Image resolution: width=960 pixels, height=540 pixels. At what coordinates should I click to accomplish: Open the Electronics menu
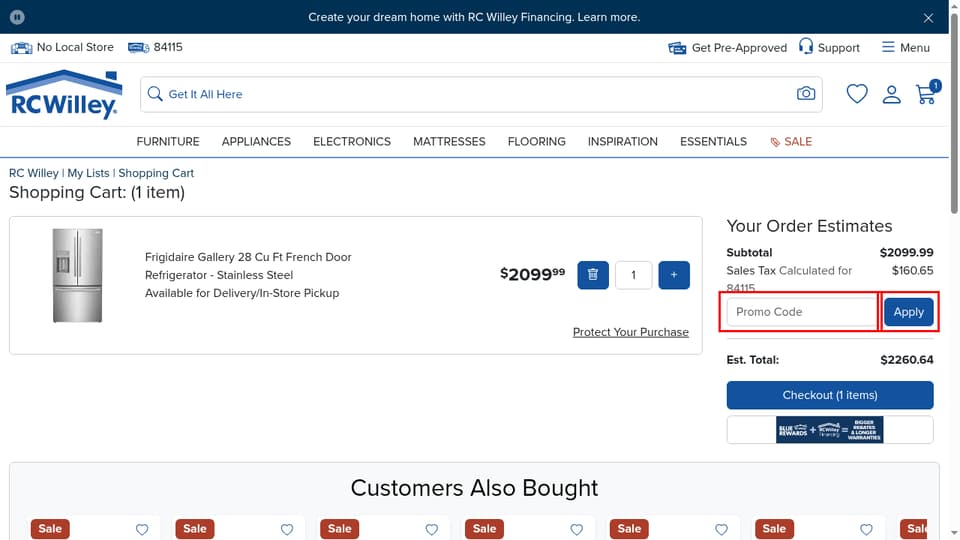point(351,141)
